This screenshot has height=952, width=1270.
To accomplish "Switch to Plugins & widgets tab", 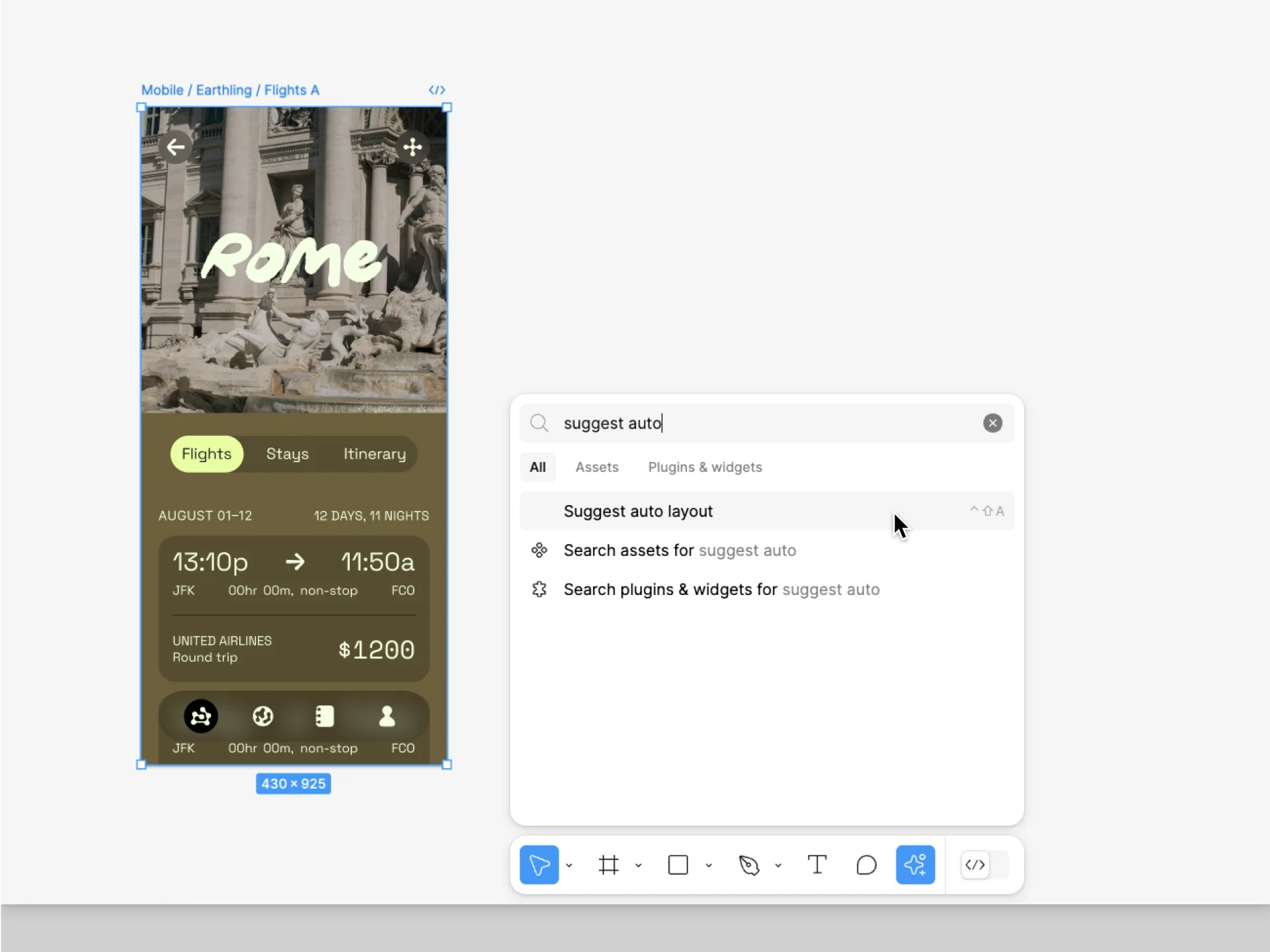I will (705, 467).
